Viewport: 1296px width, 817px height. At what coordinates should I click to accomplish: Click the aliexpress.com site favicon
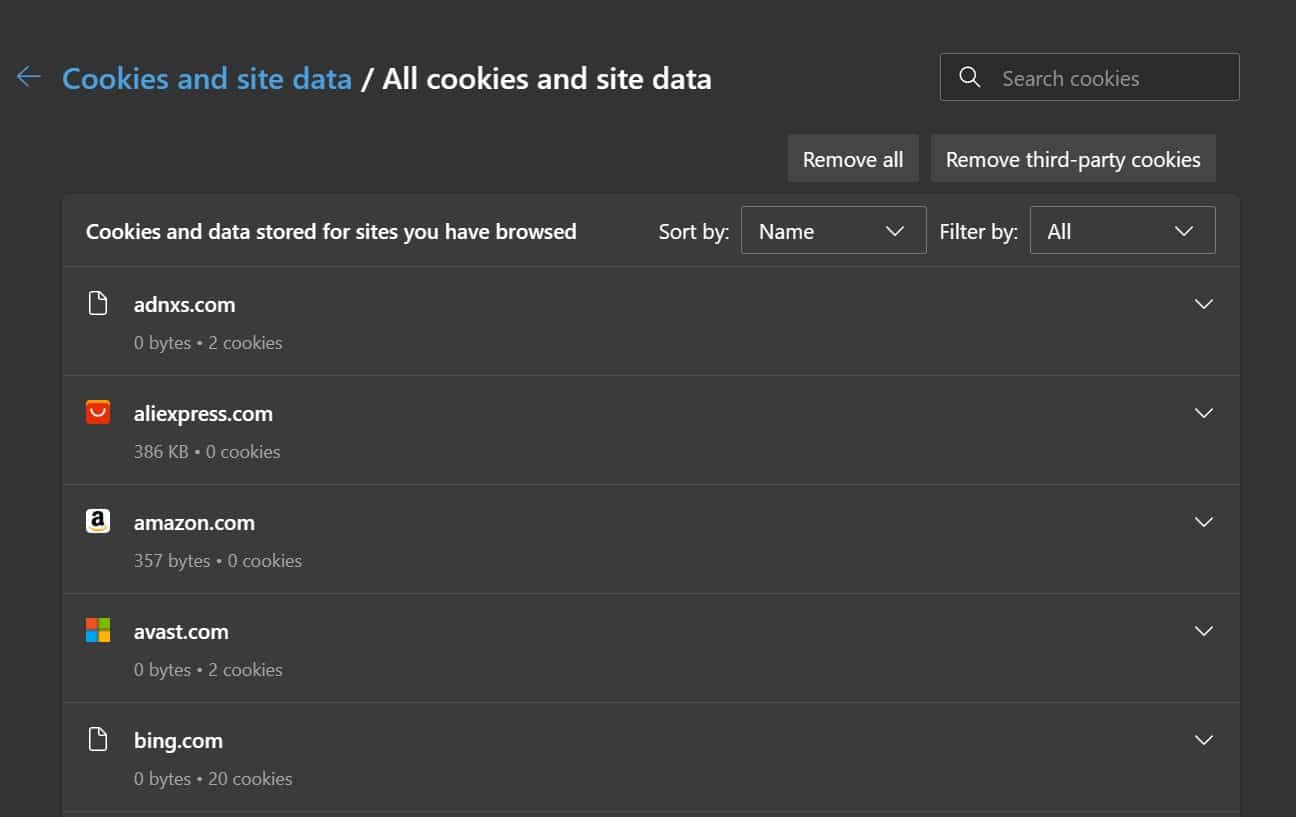pyautogui.click(x=98, y=412)
